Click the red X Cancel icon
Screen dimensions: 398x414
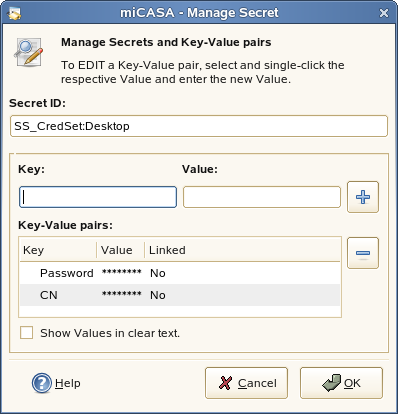(x=225, y=383)
